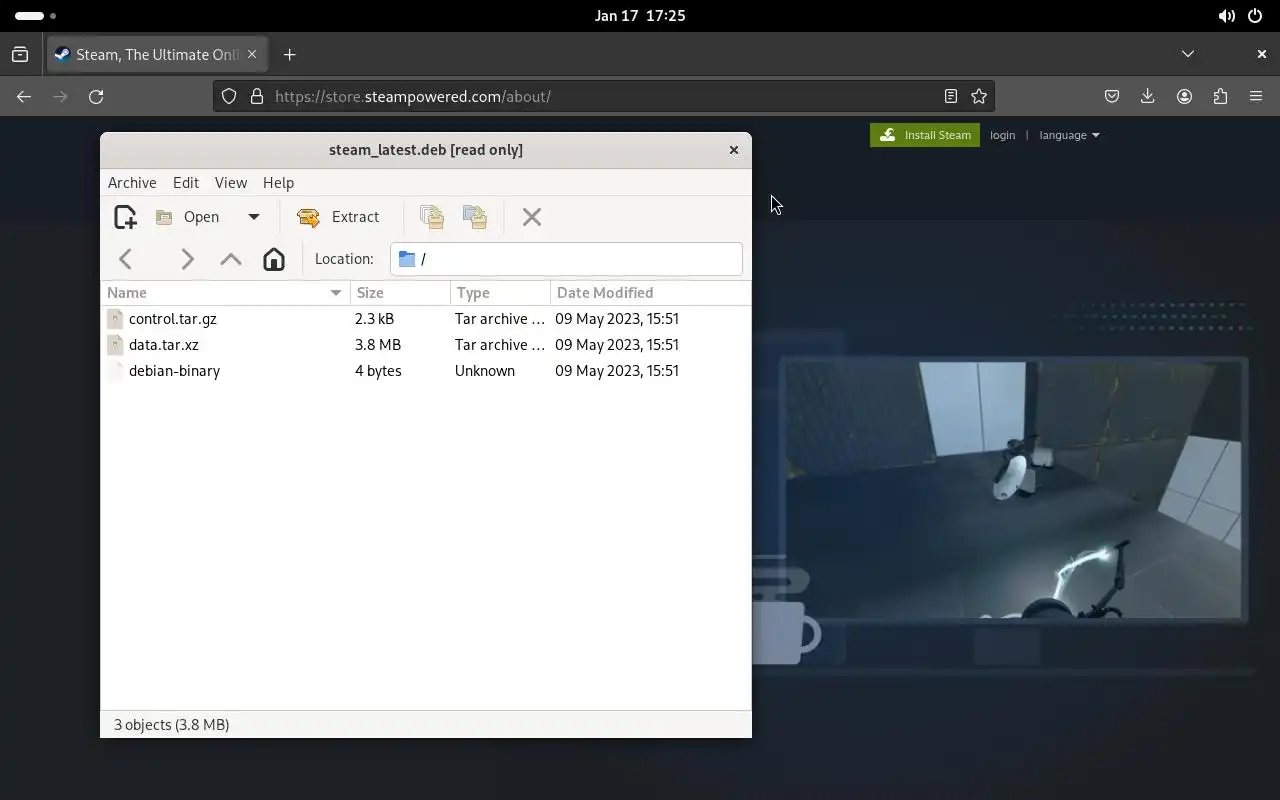The image size is (1280, 800).
Task: Click the Extract button
Action: [339, 217]
